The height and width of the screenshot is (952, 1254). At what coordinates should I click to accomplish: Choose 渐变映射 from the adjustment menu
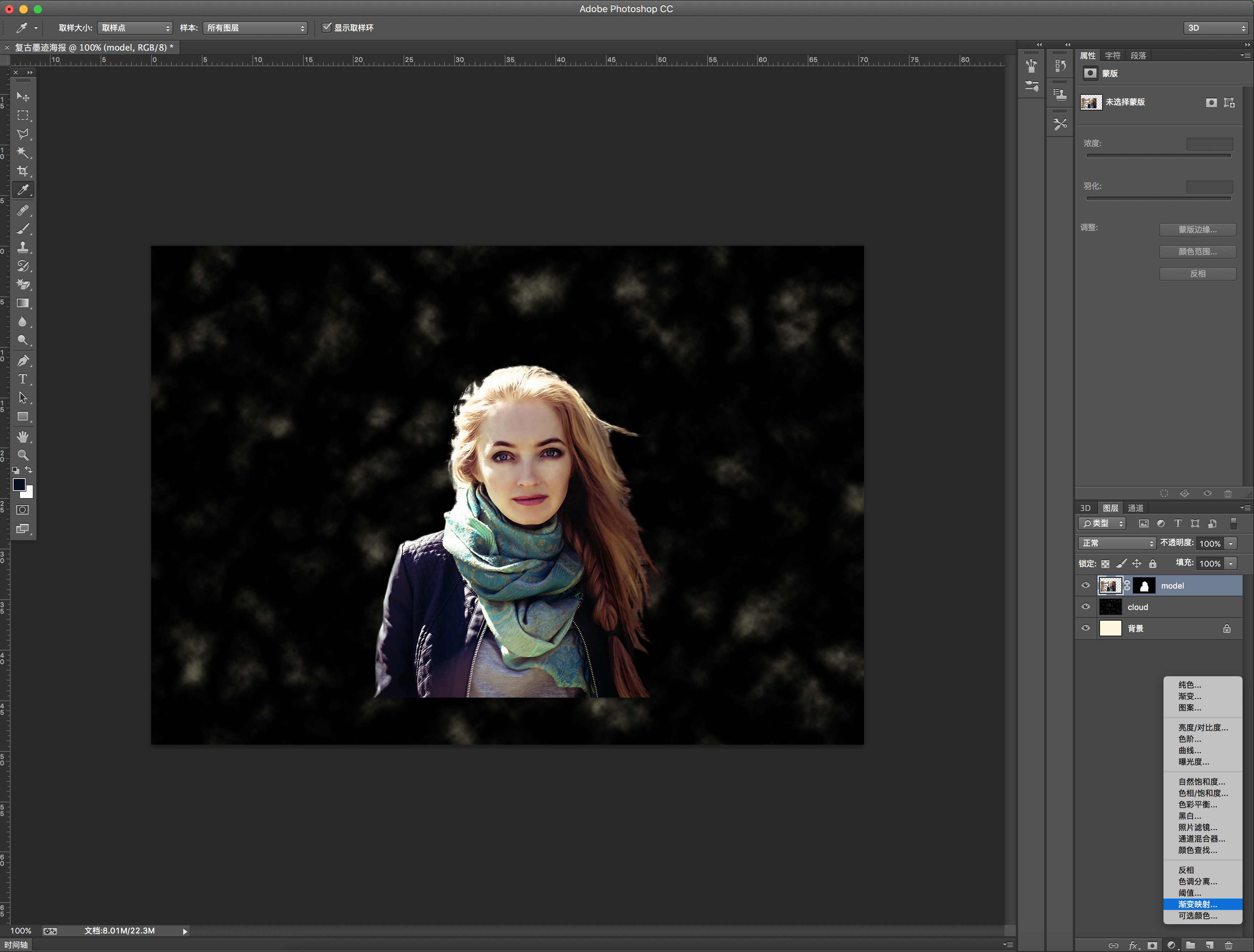click(x=1197, y=904)
